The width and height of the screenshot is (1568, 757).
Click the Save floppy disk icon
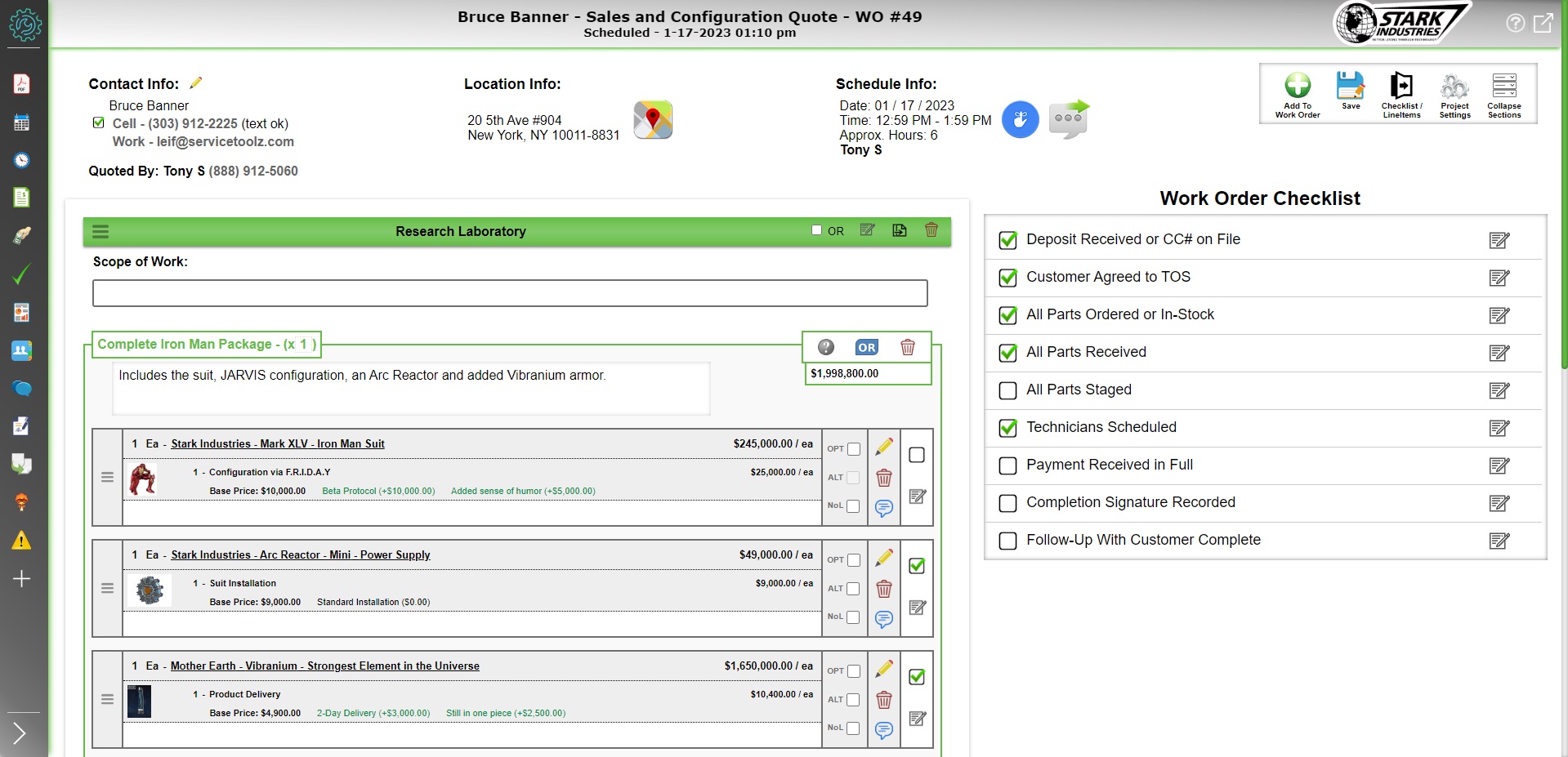pyautogui.click(x=1350, y=87)
